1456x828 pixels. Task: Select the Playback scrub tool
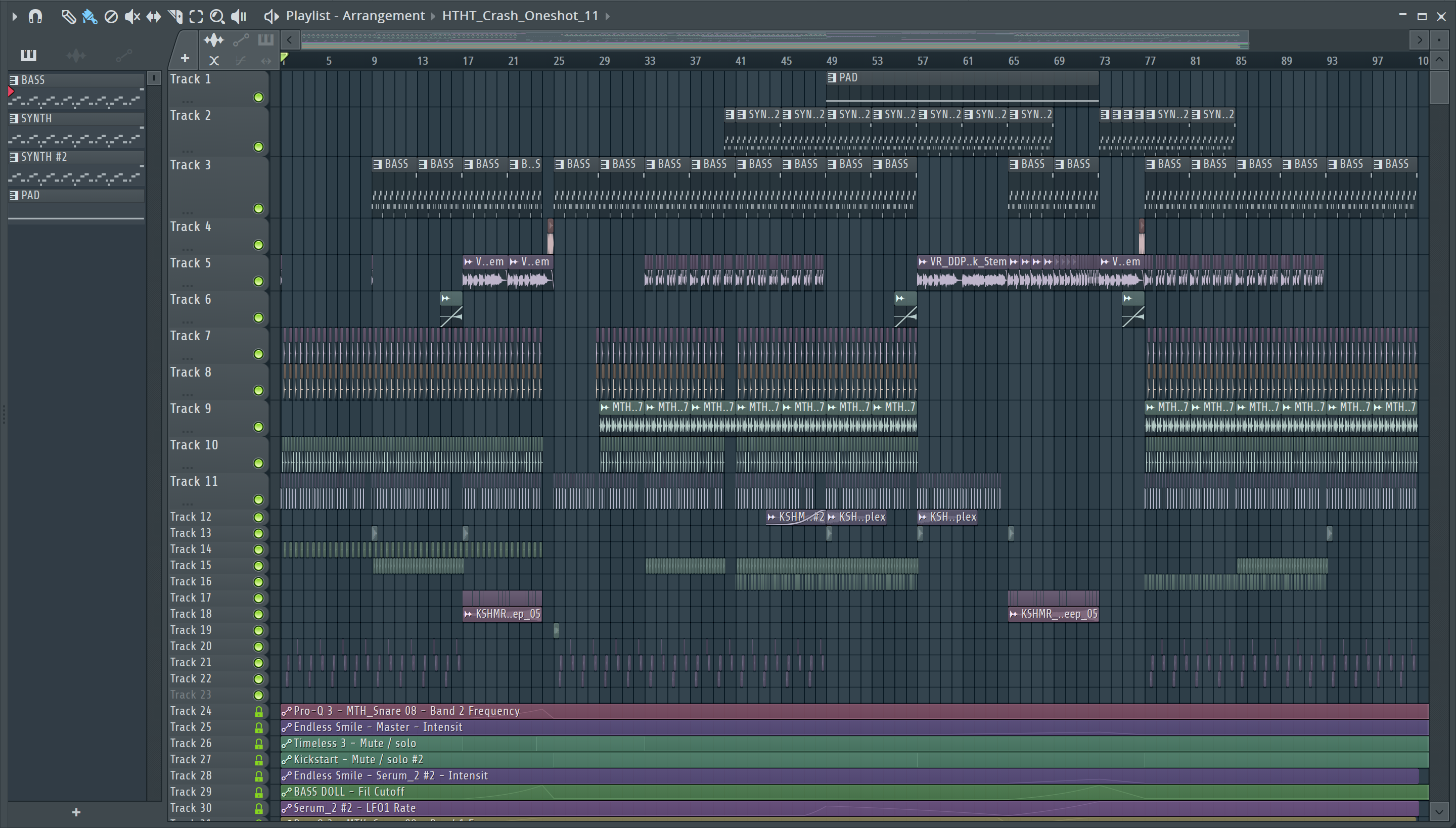[239, 17]
